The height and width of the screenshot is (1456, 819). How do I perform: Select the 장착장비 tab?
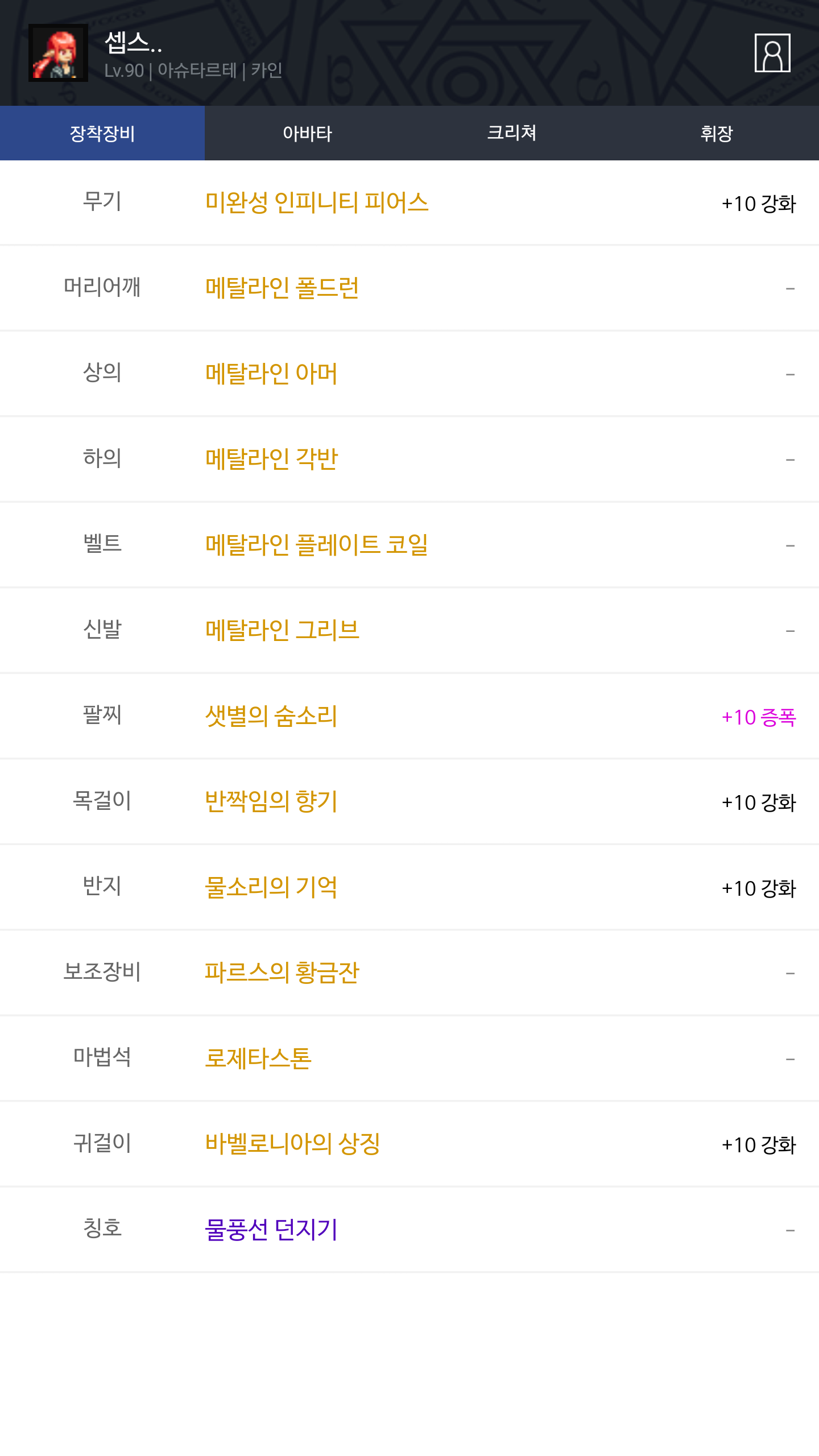pyautogui.click(x=102, y=133)
